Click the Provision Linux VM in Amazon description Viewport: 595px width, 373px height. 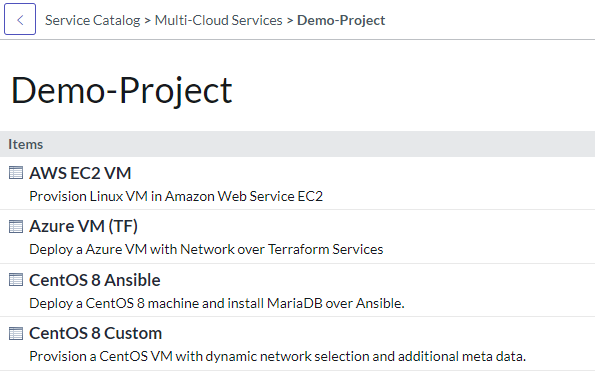tap(176, 196)
